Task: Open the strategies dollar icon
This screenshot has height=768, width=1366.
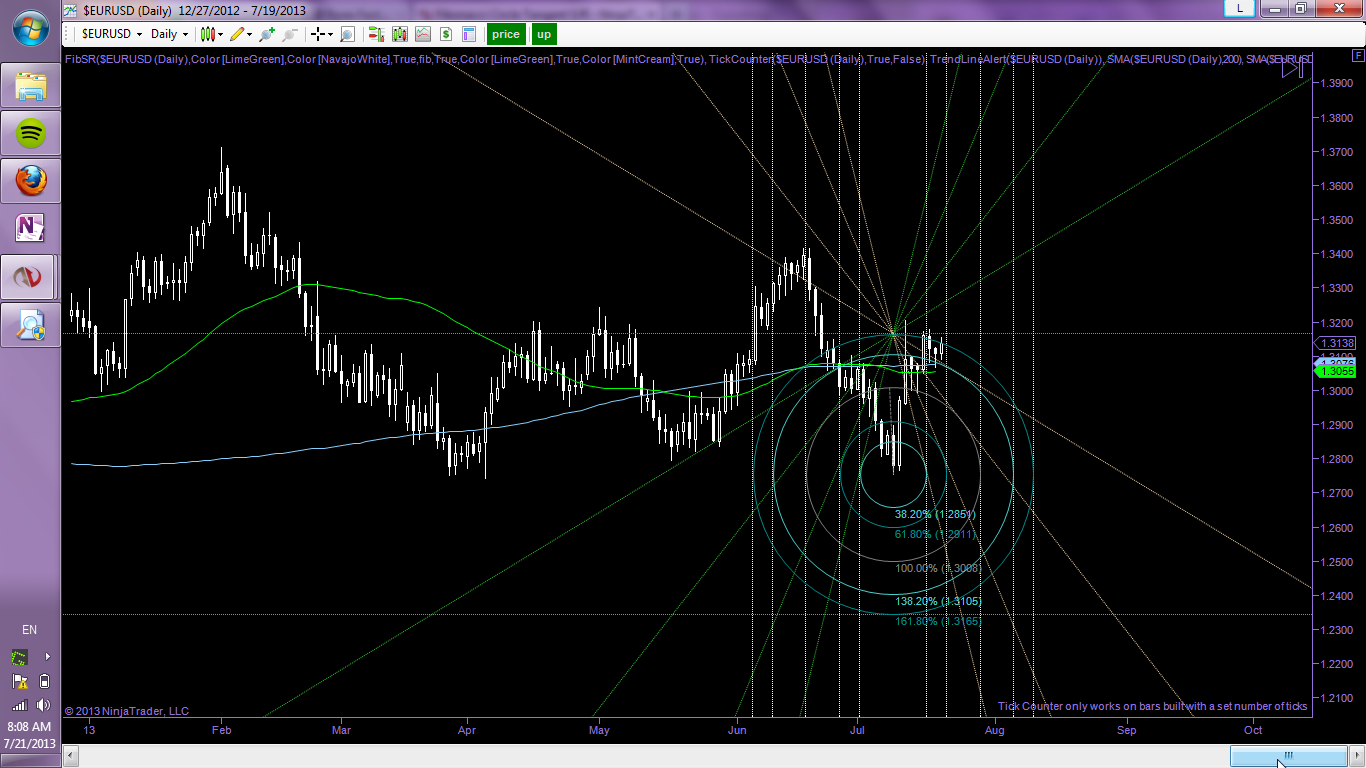Action: [445, 34]
